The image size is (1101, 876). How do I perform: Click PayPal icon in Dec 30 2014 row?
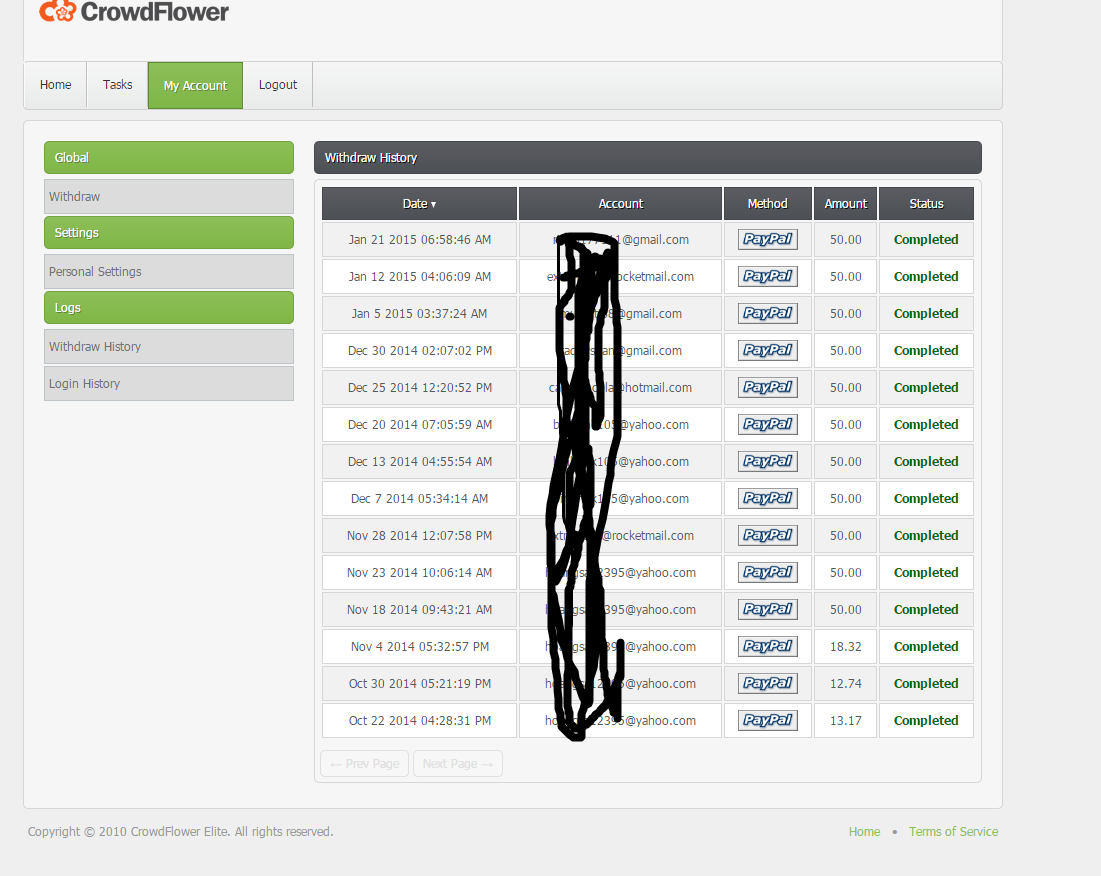point(767,350)
